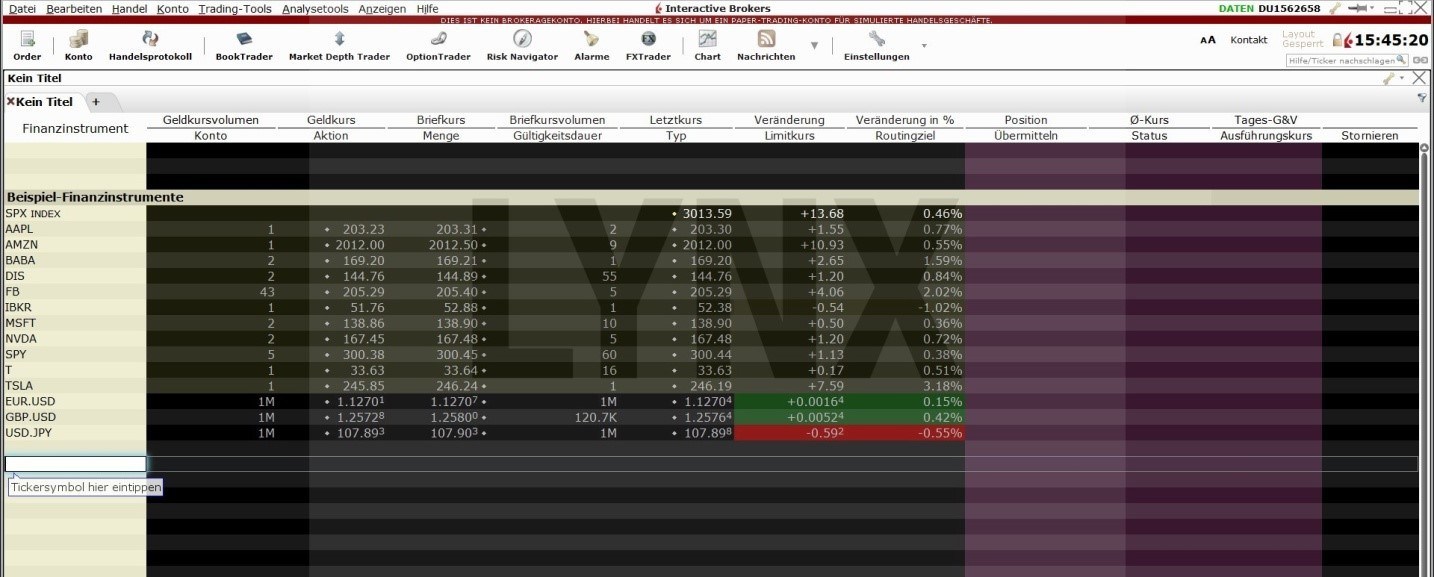Launch the Market Depth Trader
Screen dimensions: 1434x577
pos(339,46)
